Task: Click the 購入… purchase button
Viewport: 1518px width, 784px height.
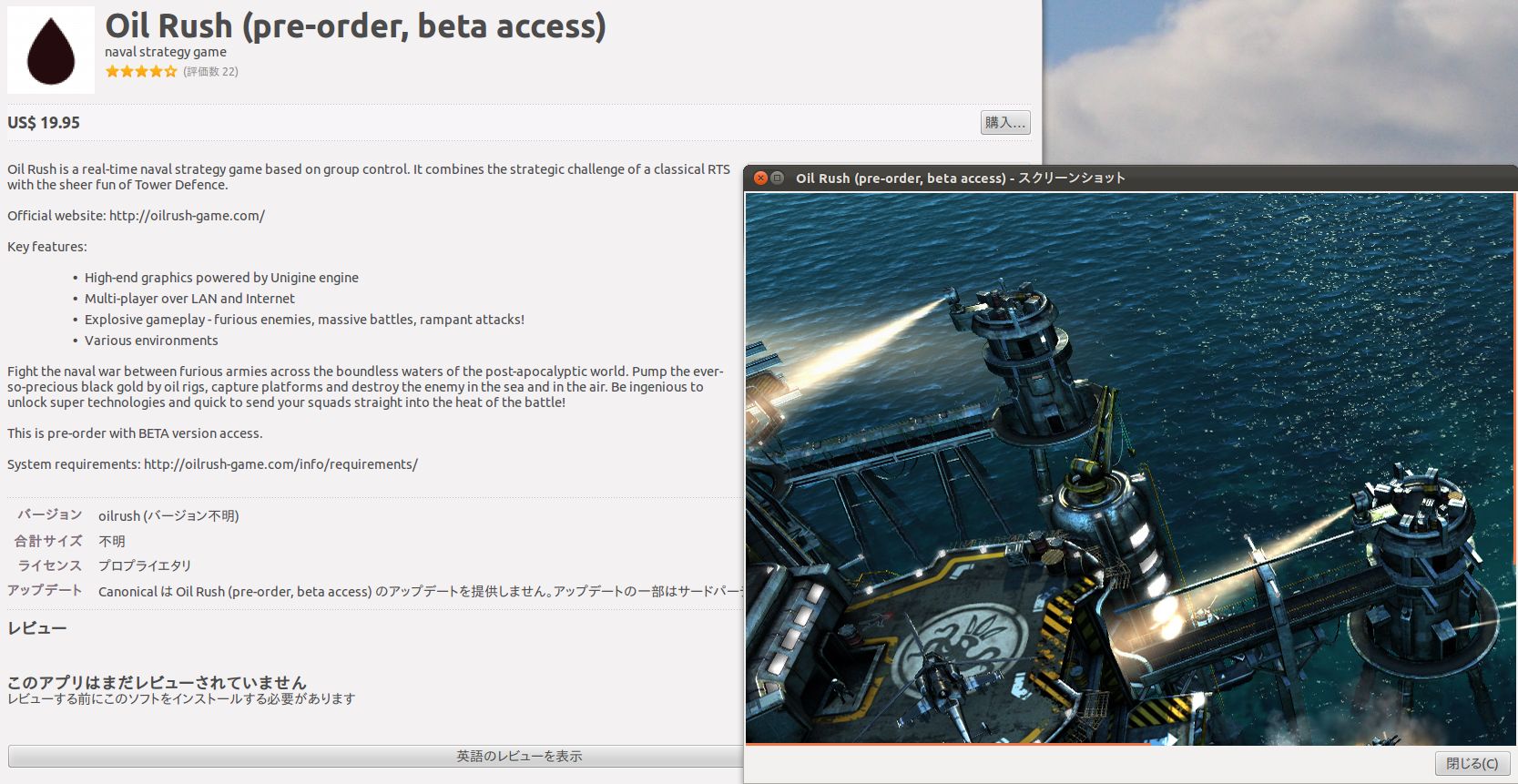Action: click(x=1005, y=122)
